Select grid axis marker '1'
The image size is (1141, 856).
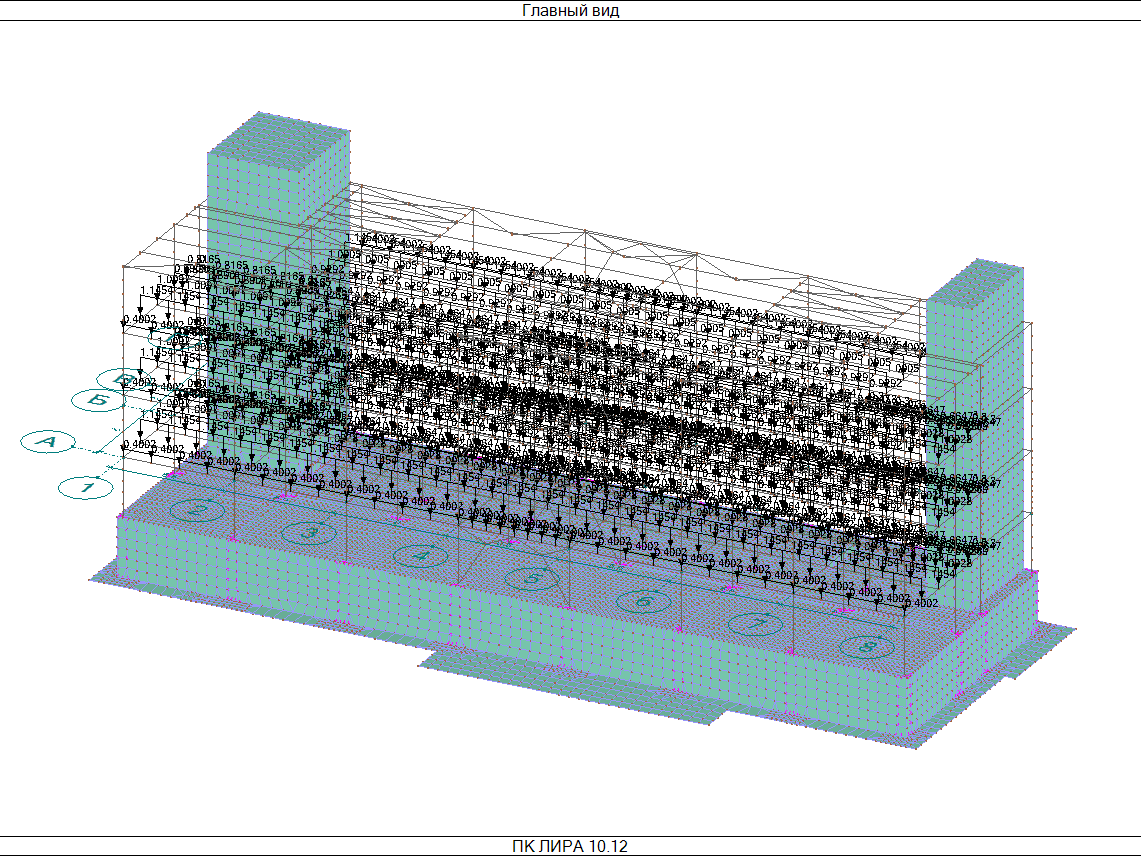coord(87,487)
